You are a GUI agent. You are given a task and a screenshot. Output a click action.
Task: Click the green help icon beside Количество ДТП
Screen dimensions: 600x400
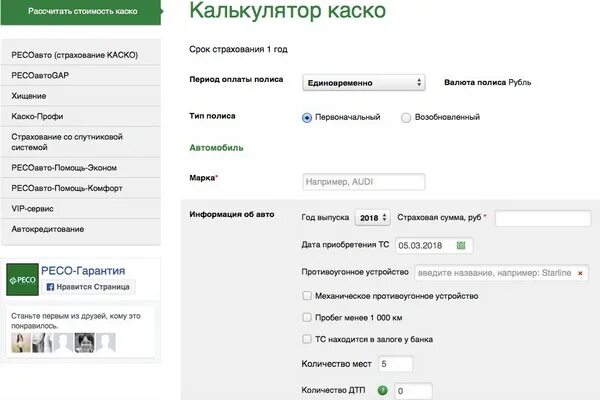382,390
